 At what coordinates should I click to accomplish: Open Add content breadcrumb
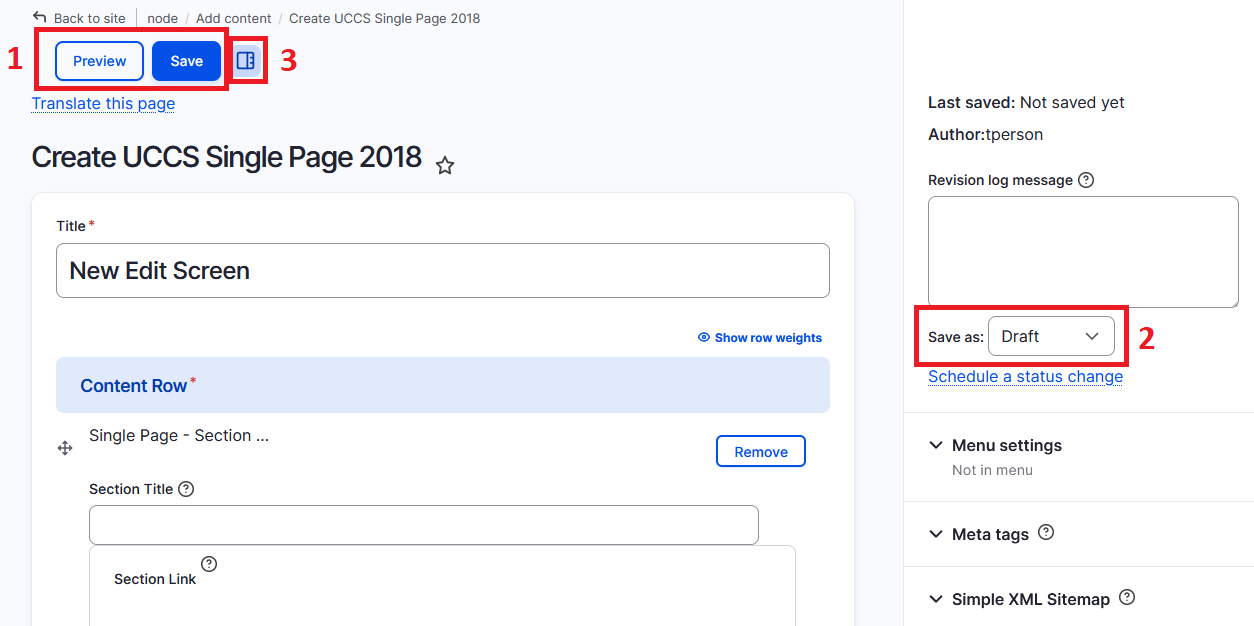[234, 18]
